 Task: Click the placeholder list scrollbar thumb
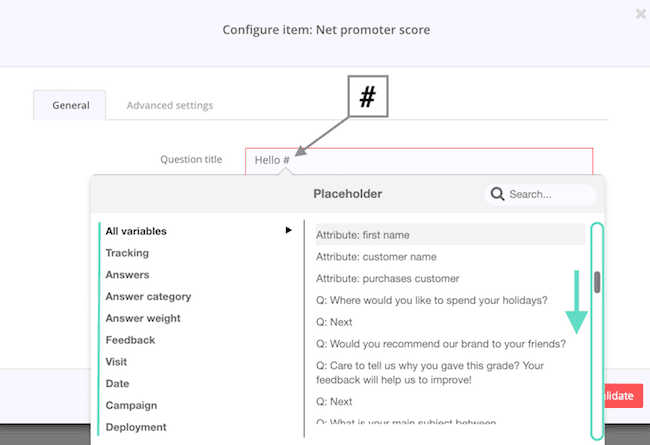(x=597, y=282)
